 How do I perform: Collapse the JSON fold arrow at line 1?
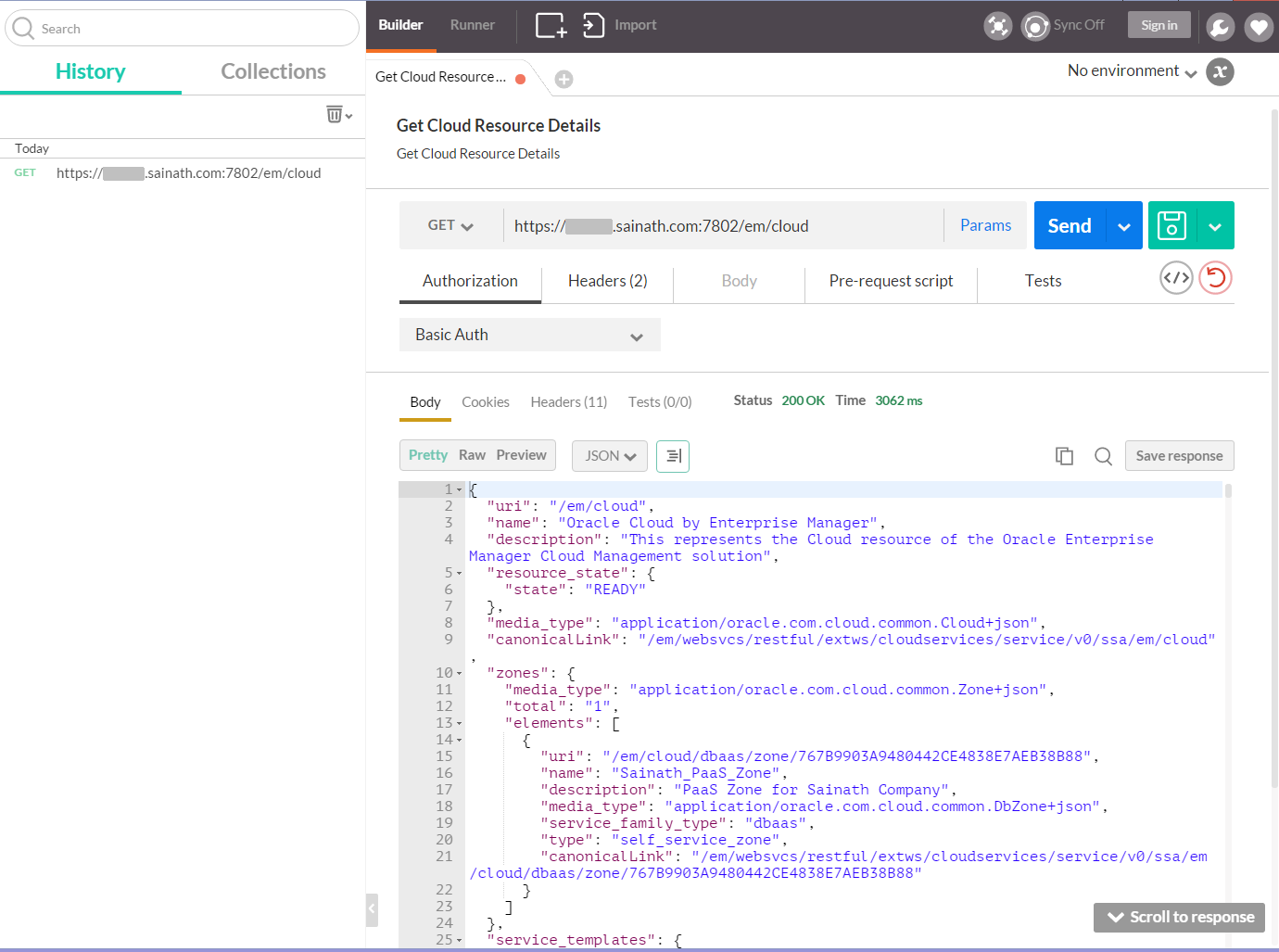click(x=459, y=489)
